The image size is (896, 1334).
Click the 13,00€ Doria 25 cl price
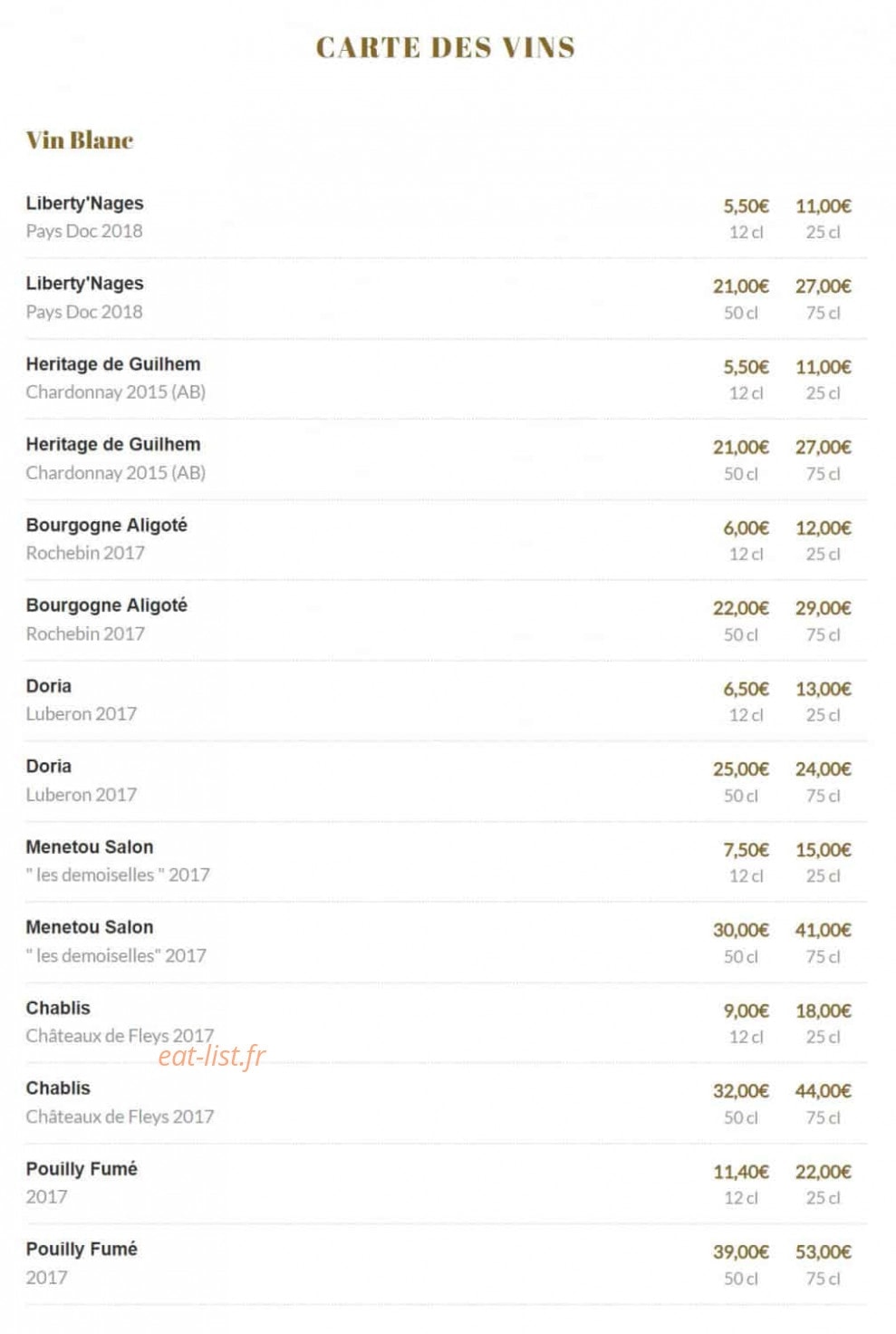point(824,689)
